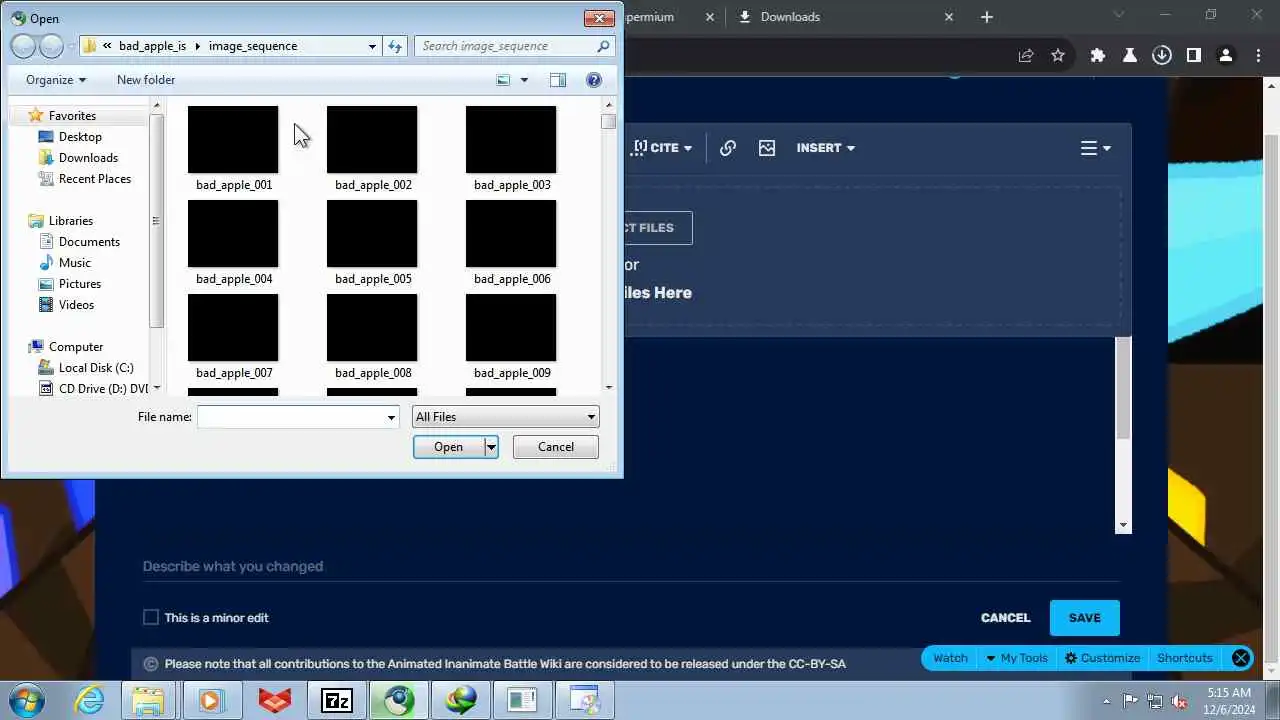Screen dimensions: 1280x720
Task: Click New folder in dialog toolbar
Action: tap(146, 80)
